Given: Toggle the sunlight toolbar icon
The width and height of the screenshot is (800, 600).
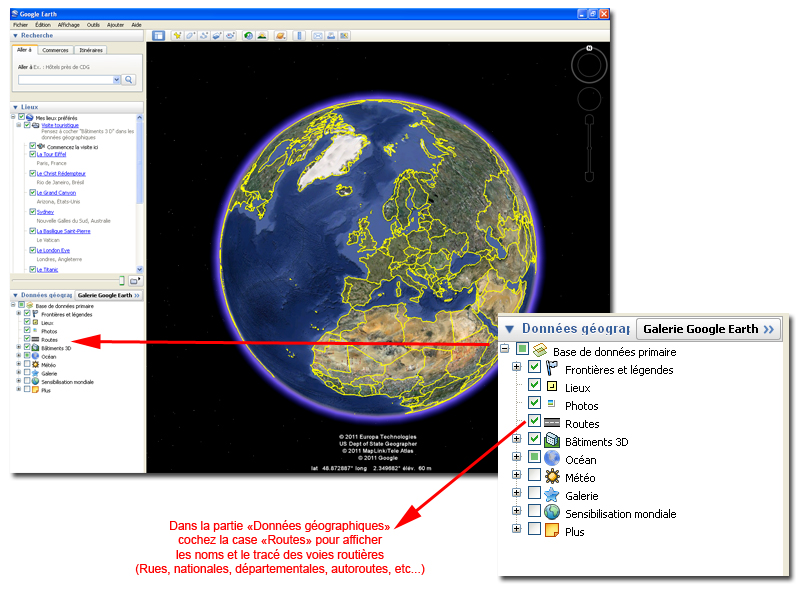Looking at the screenshot, I should pos(262,35).
